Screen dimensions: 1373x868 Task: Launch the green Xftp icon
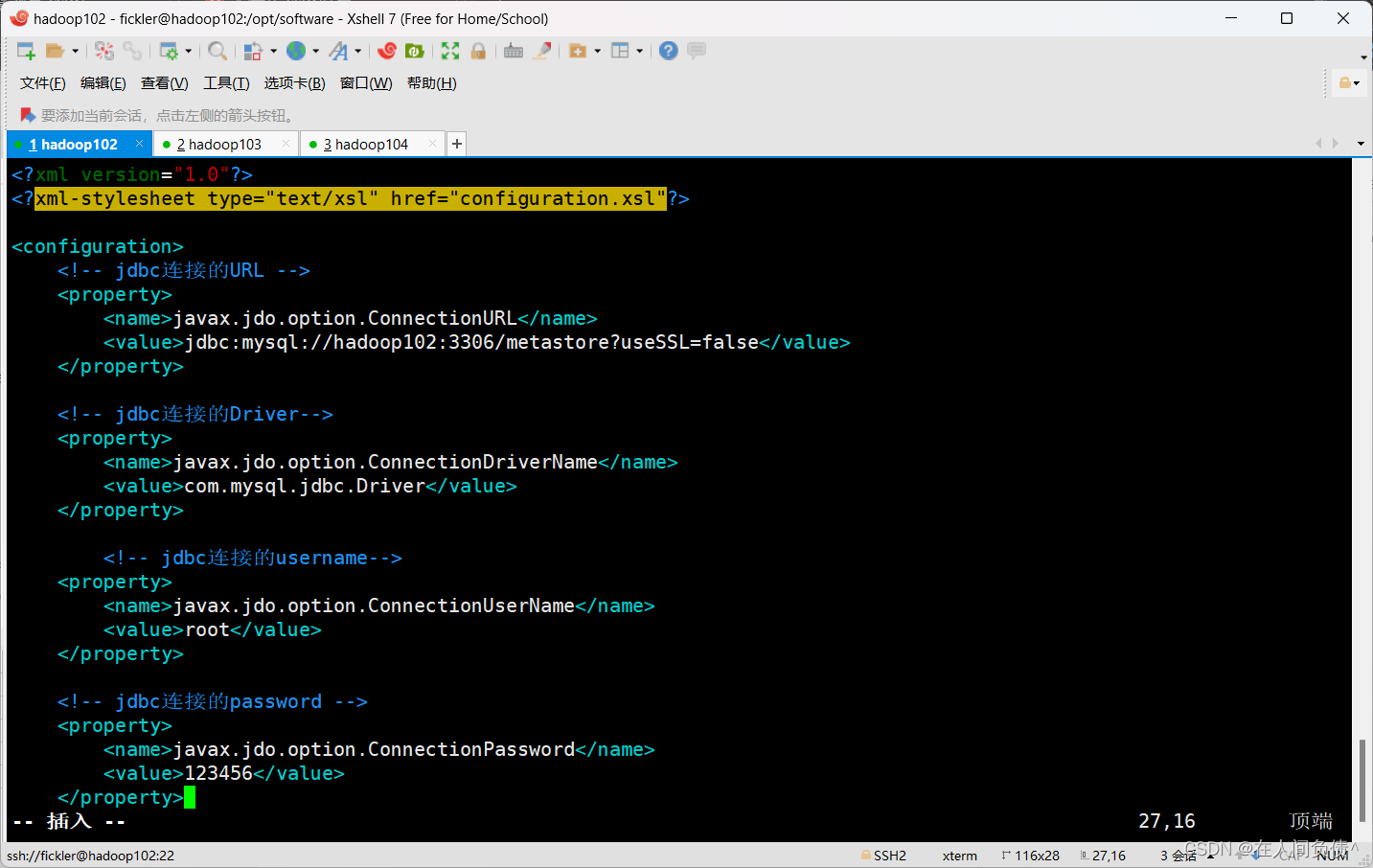point(415,51)
